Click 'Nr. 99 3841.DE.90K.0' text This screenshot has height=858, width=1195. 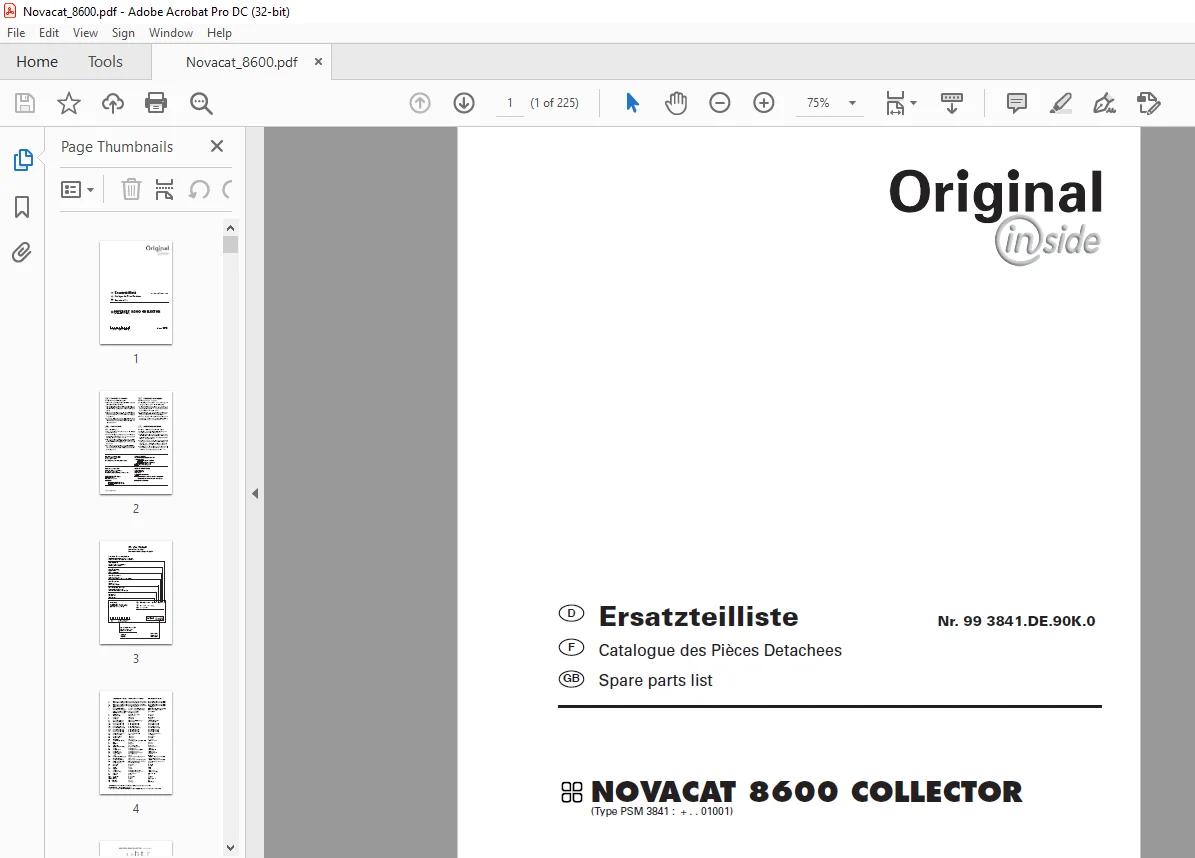click(1016, 621)
